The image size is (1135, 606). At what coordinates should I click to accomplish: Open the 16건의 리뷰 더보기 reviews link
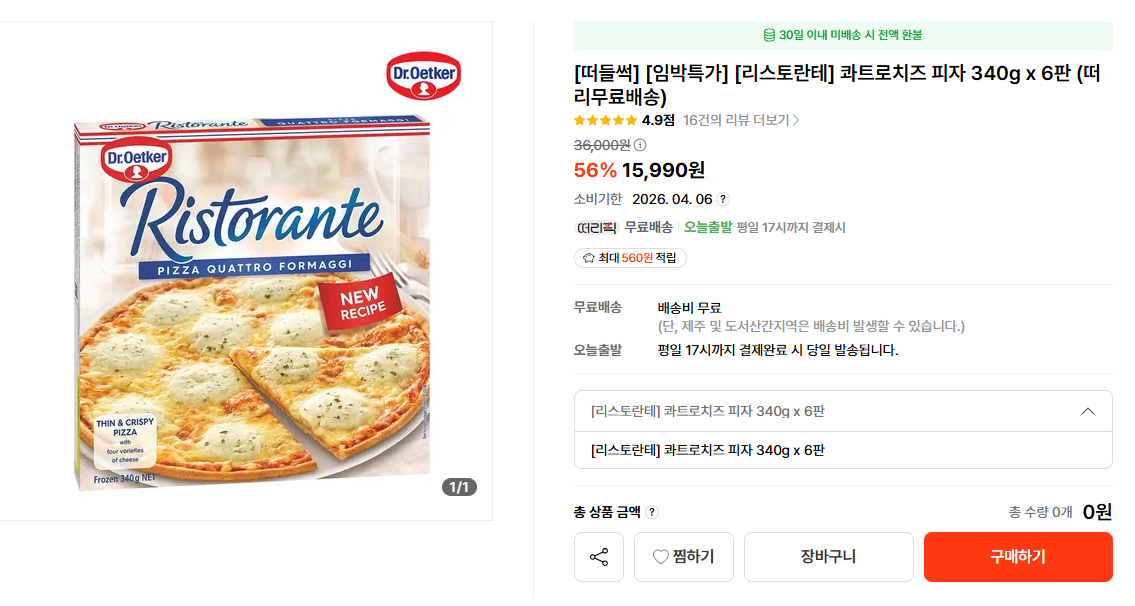point(741,120)
